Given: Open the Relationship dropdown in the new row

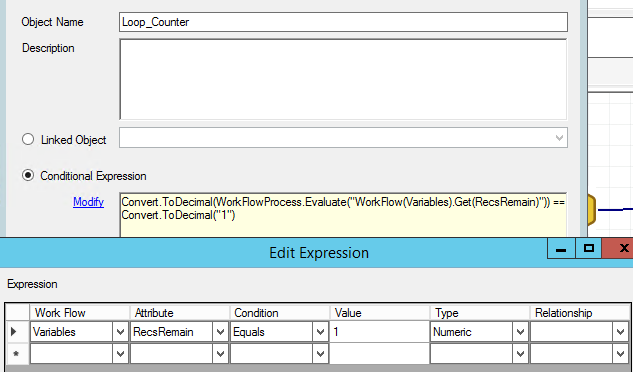Looking at the screenshot, I should point(621,354).
